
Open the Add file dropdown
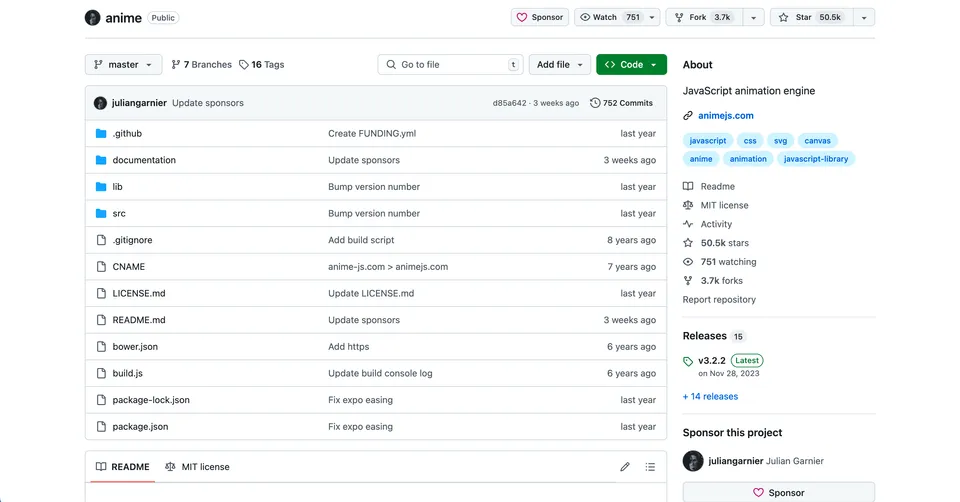pos(560,65)
